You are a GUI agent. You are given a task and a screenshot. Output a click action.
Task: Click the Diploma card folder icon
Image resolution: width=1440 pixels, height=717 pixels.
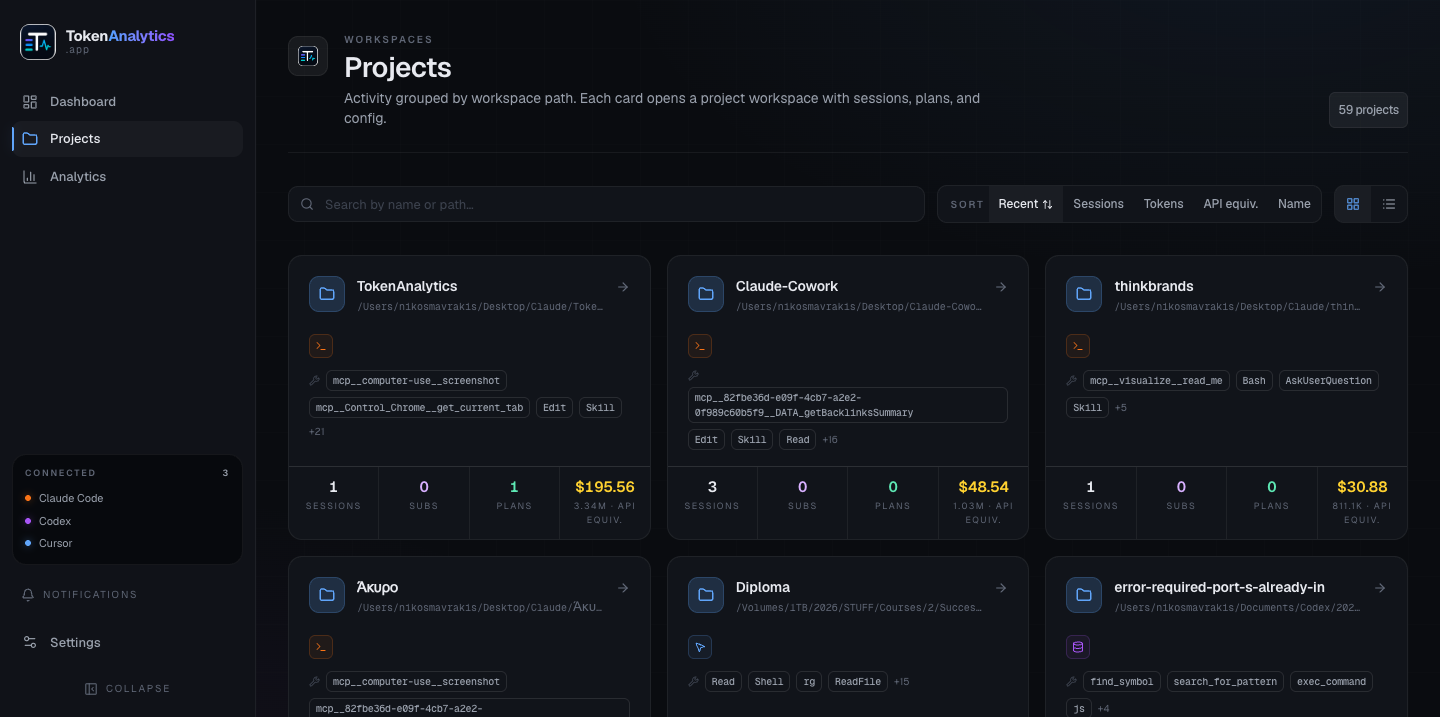(706, 595)
